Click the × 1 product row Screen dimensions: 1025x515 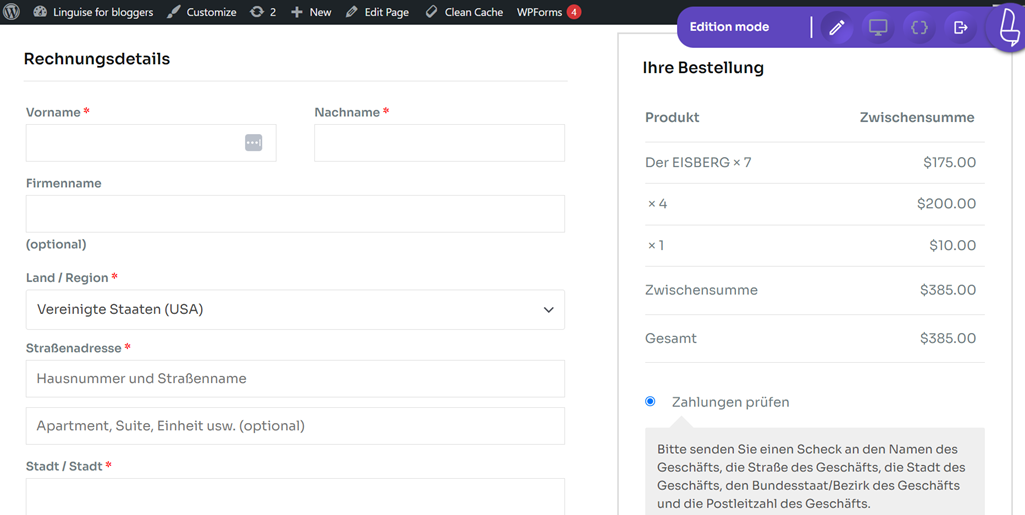coord(815,246)
